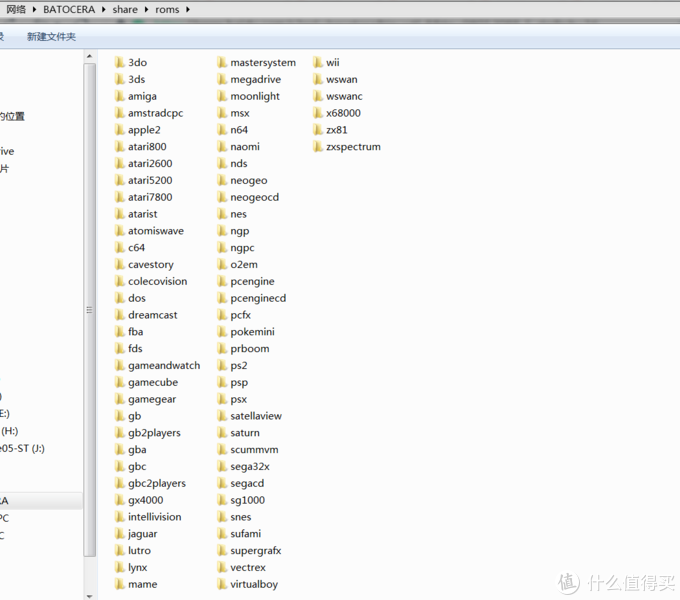Select the n64 folder icon
Screen dimensions: 680x600
coord(222,130)
